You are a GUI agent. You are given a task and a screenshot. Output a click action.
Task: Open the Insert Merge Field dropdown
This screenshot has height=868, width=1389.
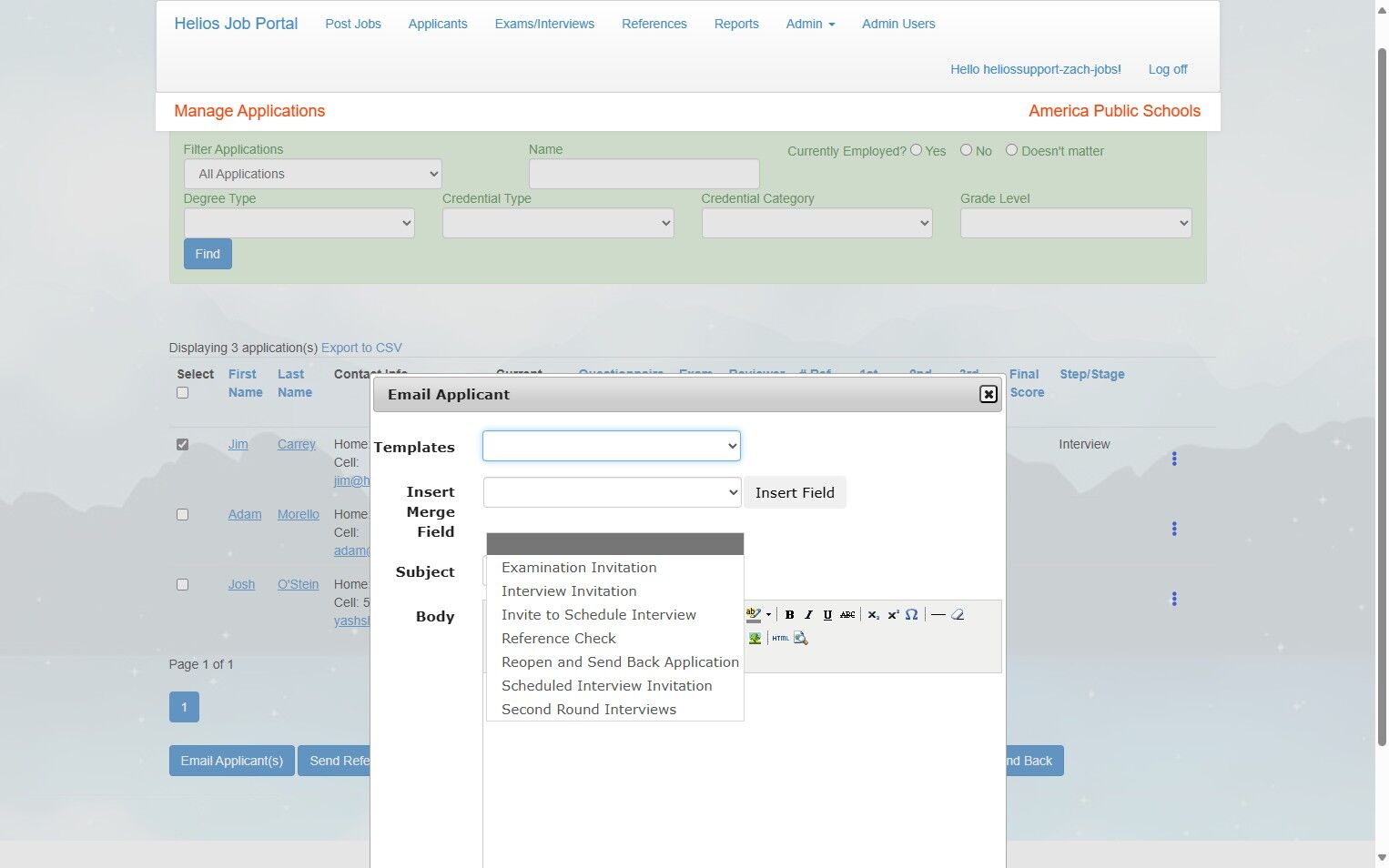612,492
